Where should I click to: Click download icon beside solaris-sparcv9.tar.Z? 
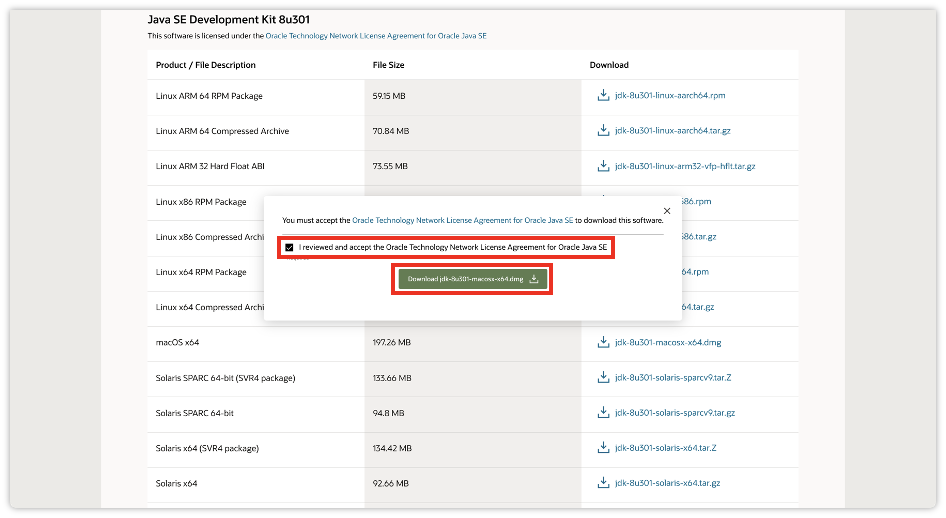click(603, 377)
